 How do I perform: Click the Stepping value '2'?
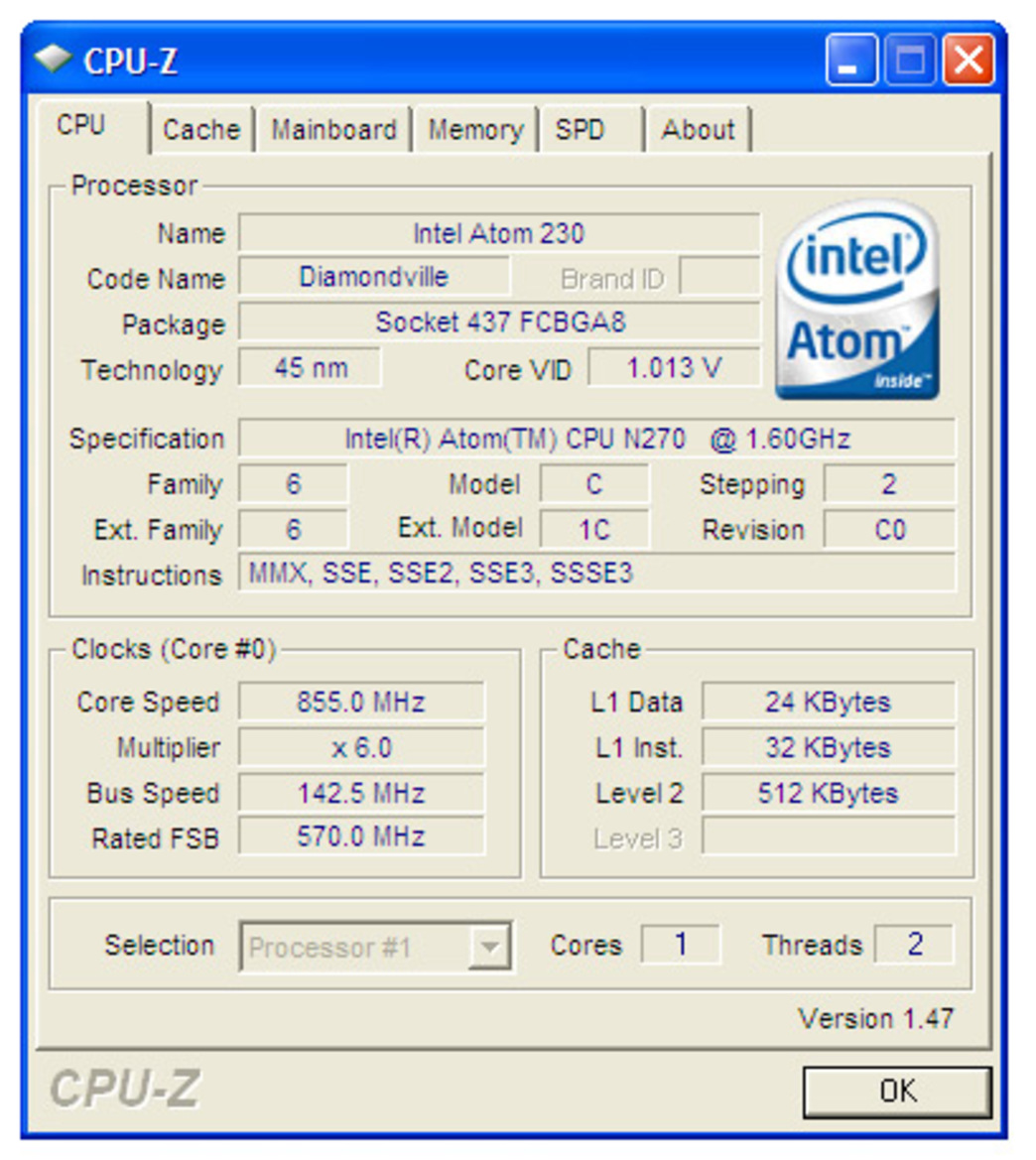click(x=889, y=484)
